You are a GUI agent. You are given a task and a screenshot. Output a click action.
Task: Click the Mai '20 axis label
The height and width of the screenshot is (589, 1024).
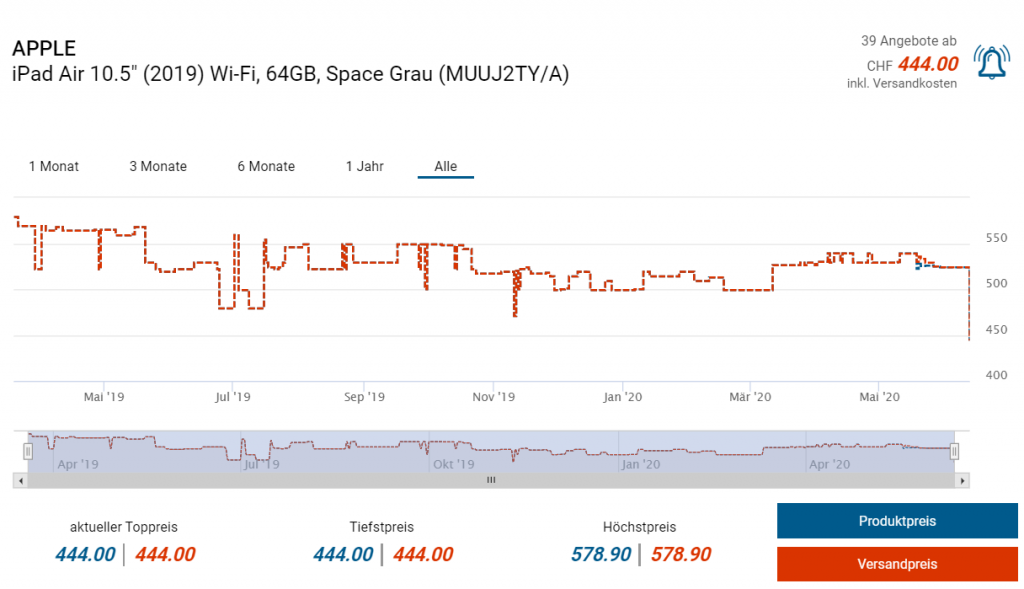pyautogui.click(x=880, y=397)
